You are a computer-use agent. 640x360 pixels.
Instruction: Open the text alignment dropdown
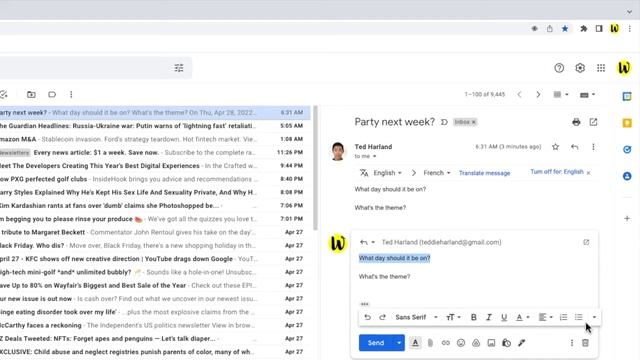tap(545, 317)
